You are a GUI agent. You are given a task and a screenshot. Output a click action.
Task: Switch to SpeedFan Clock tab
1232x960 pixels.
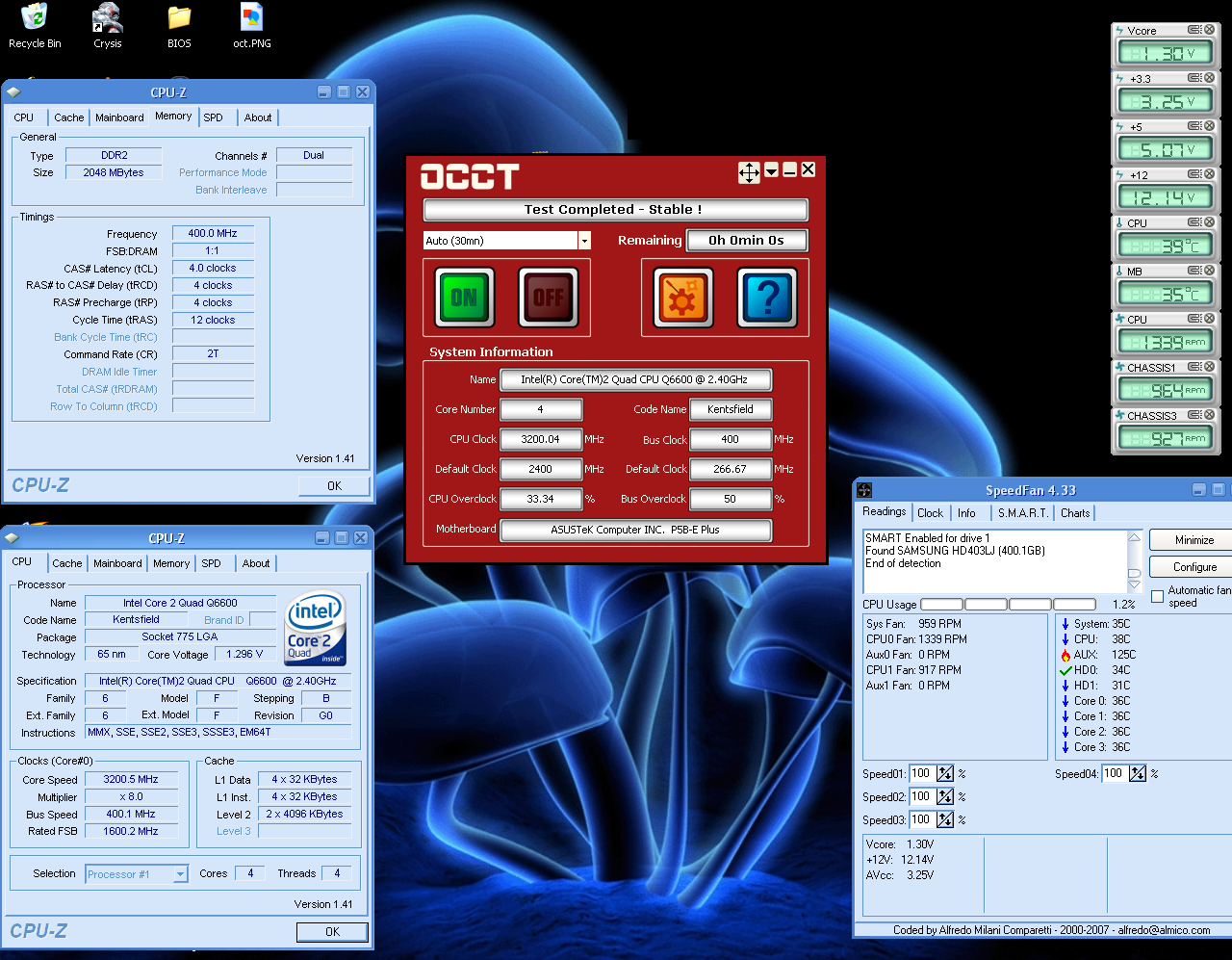point(930,513)
